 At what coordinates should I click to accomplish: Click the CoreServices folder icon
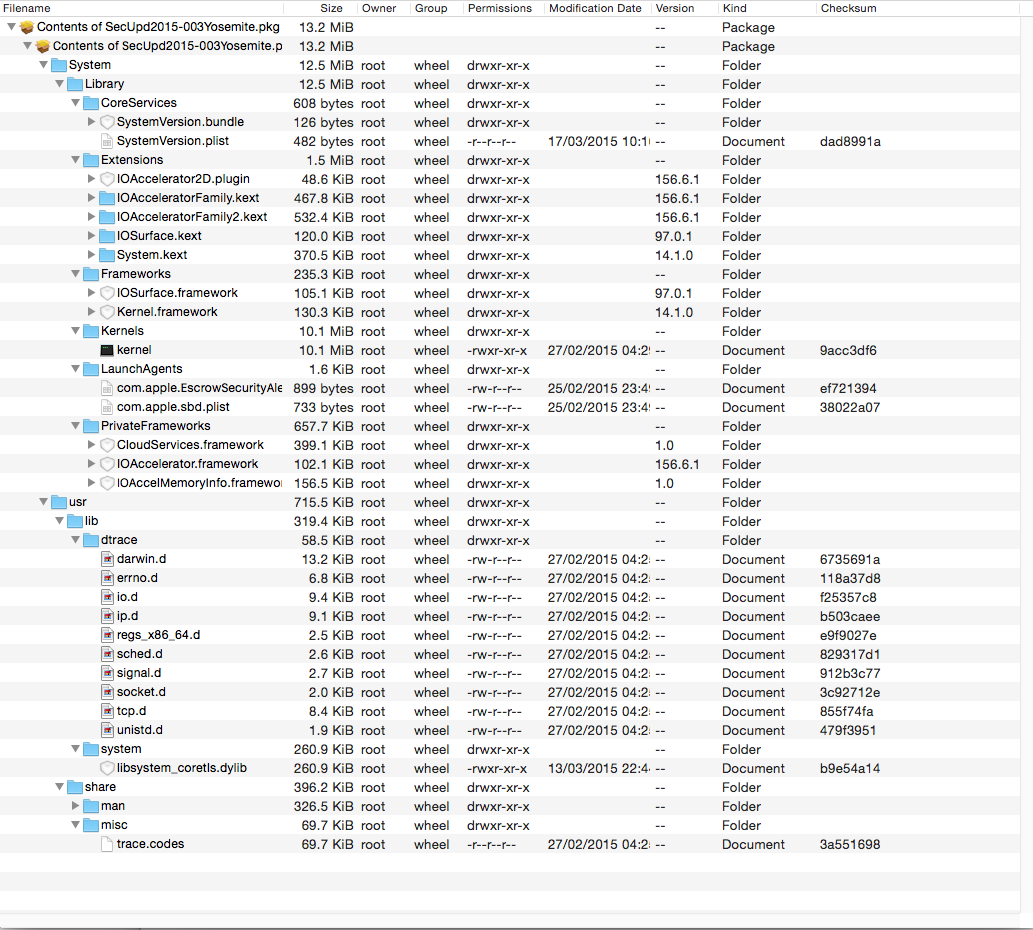(x=91, y=103)
